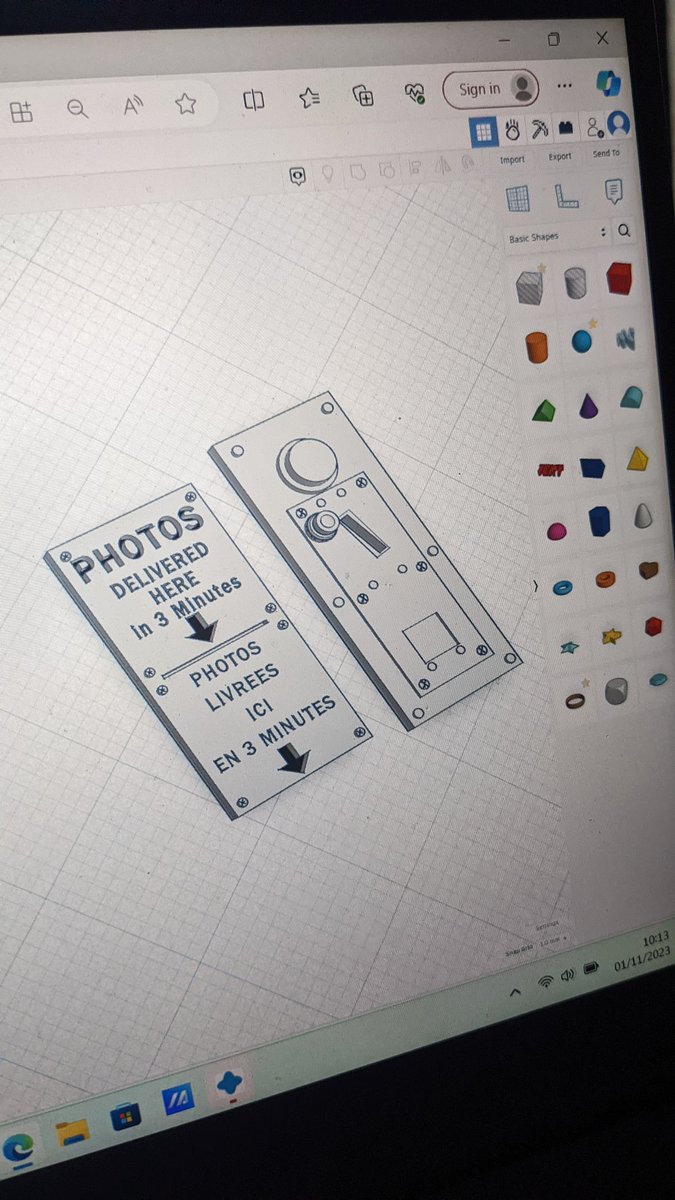Start Read aloud in Edge
The height and width of the screenshot is (1200, 675).
(x=132, y=106)
